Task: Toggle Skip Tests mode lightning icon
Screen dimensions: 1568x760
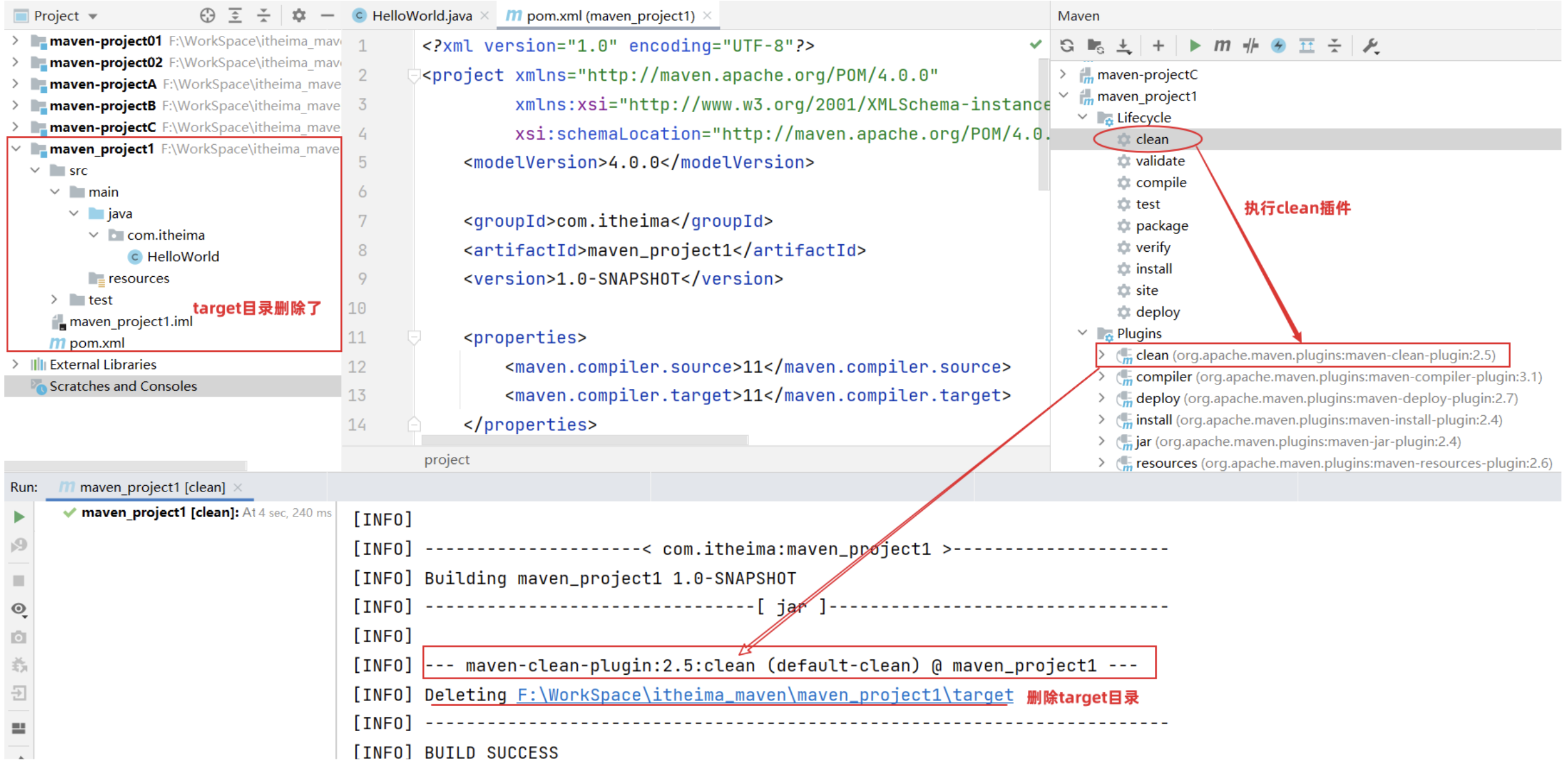Action: 1278,45
